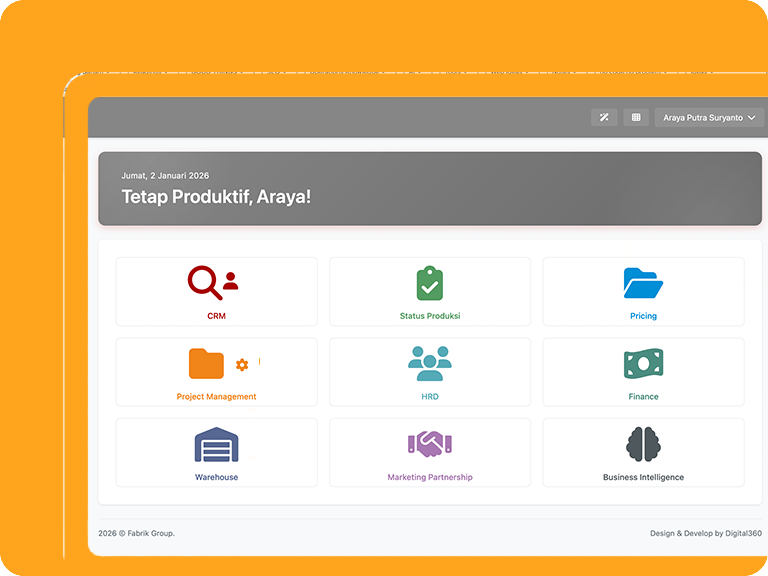Click the magic wand button in header
768x576 pixels.
coord(604,118)
